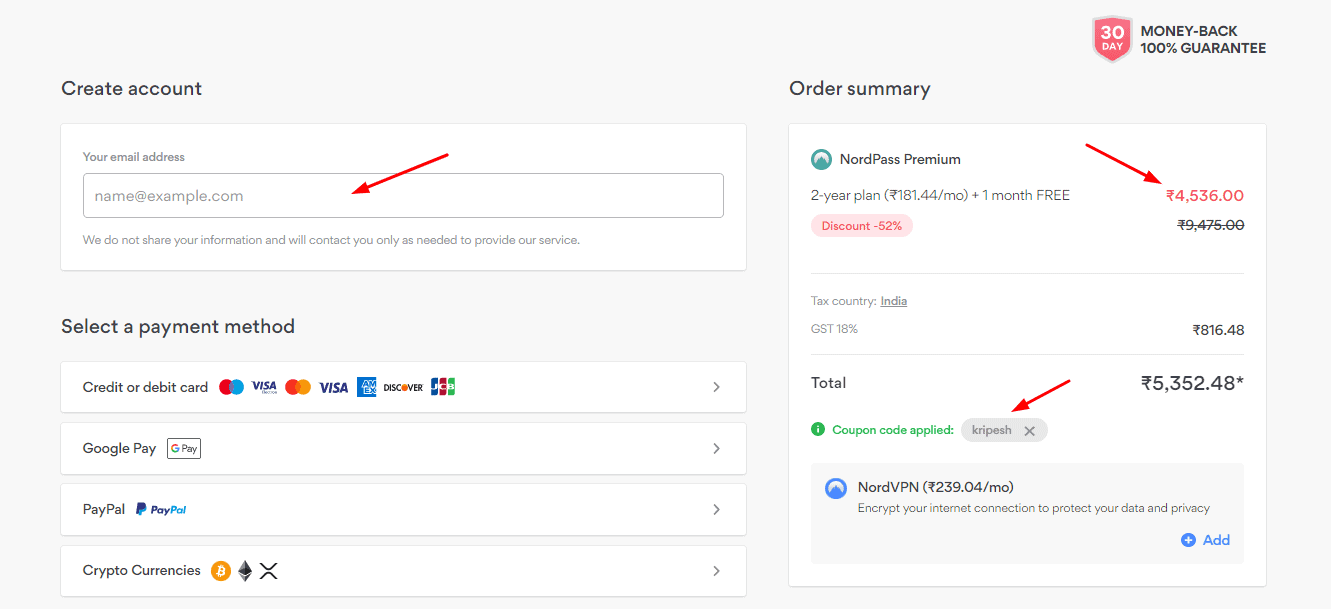Focus the email address input field

click(x=403, y=196)
